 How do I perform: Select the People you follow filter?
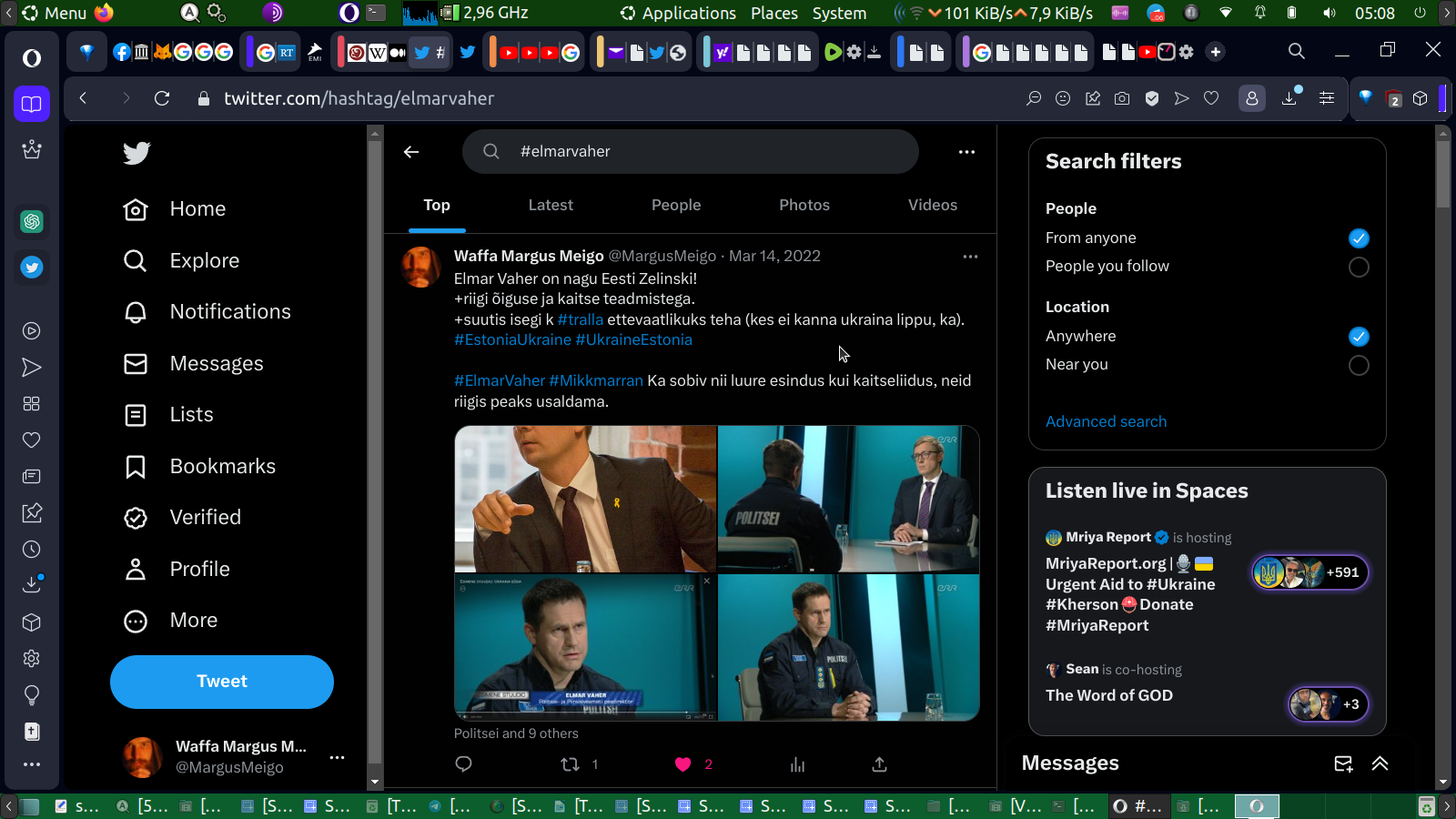tap(1359, 267)
